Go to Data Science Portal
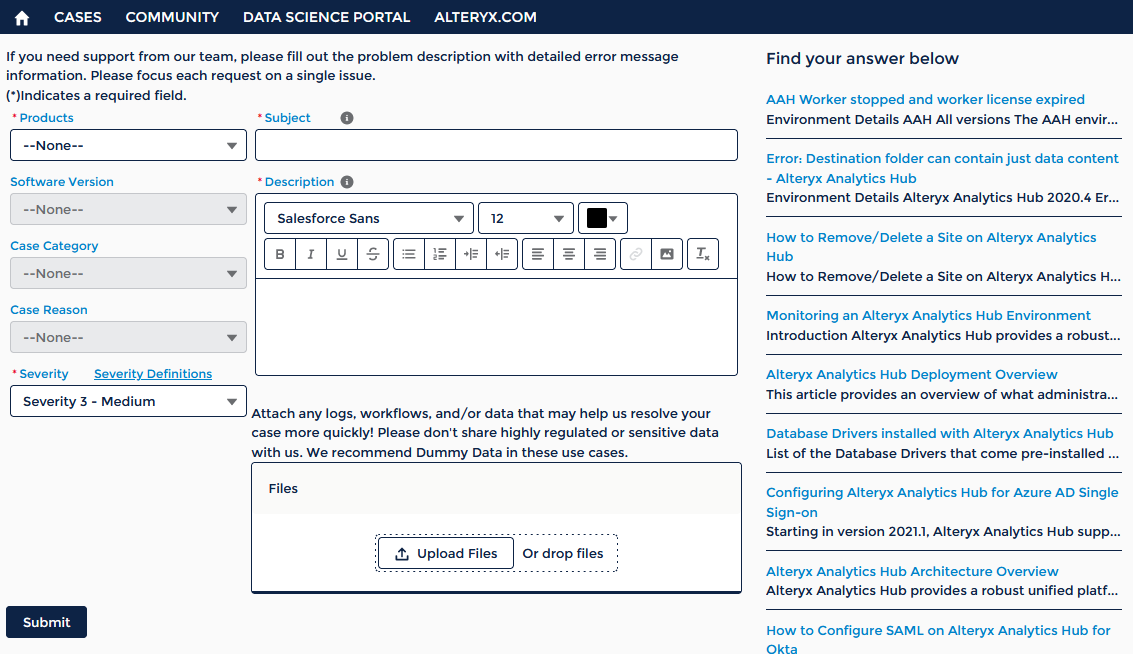Viewport: 1133px width, 654px height. pyautogui.click(x=326, y=17)
